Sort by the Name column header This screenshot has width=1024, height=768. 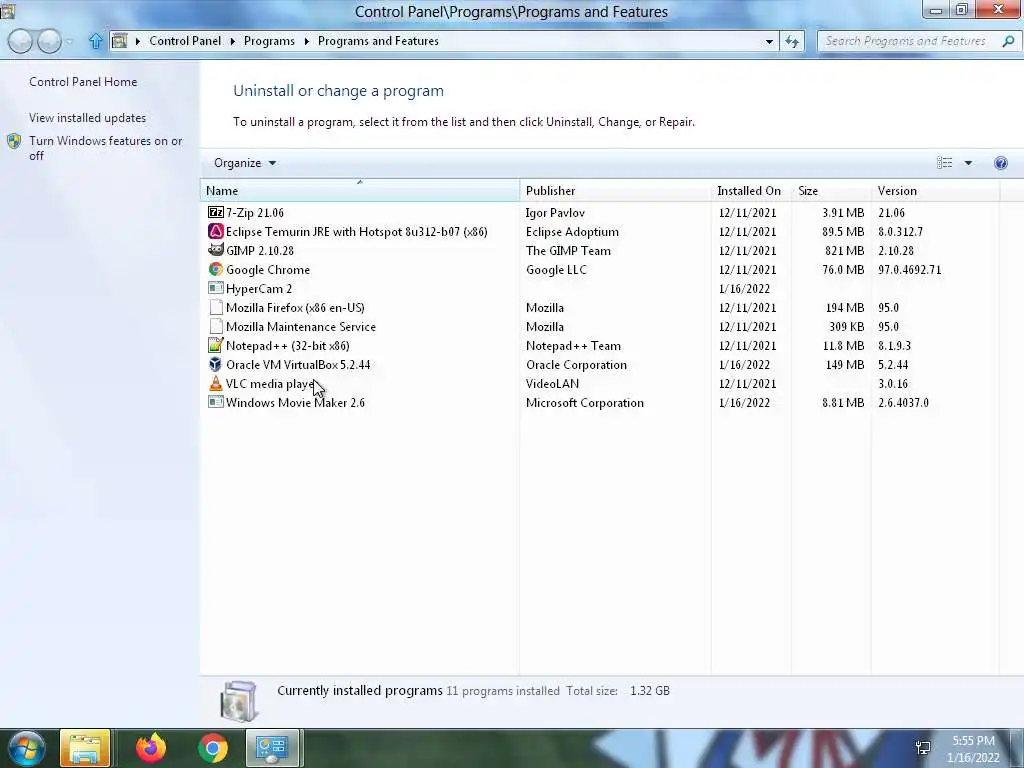coord(359,191)
